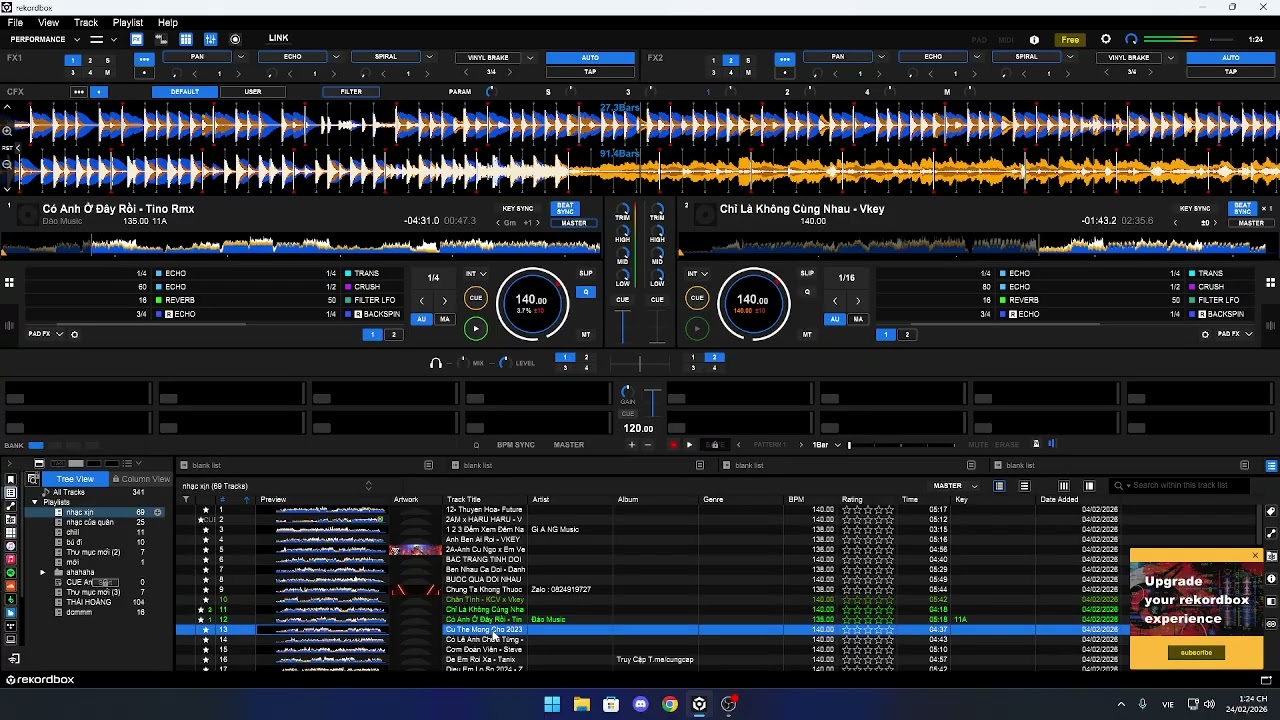Play deck 2 track
This screenshot has height=720, width=1280.
pyautogui.click(x=697, y=328)
